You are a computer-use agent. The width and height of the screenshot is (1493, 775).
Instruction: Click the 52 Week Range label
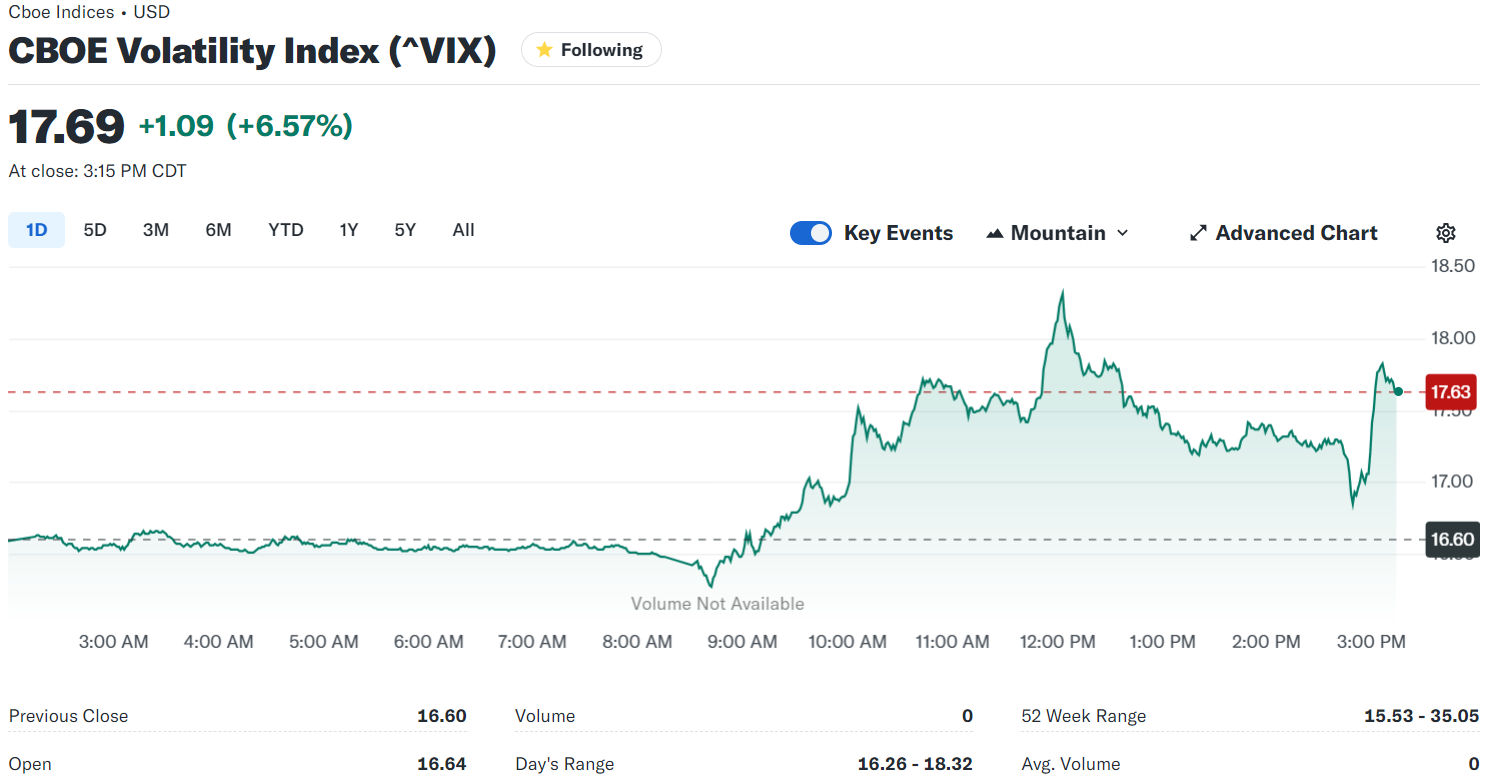point(1084,716)
